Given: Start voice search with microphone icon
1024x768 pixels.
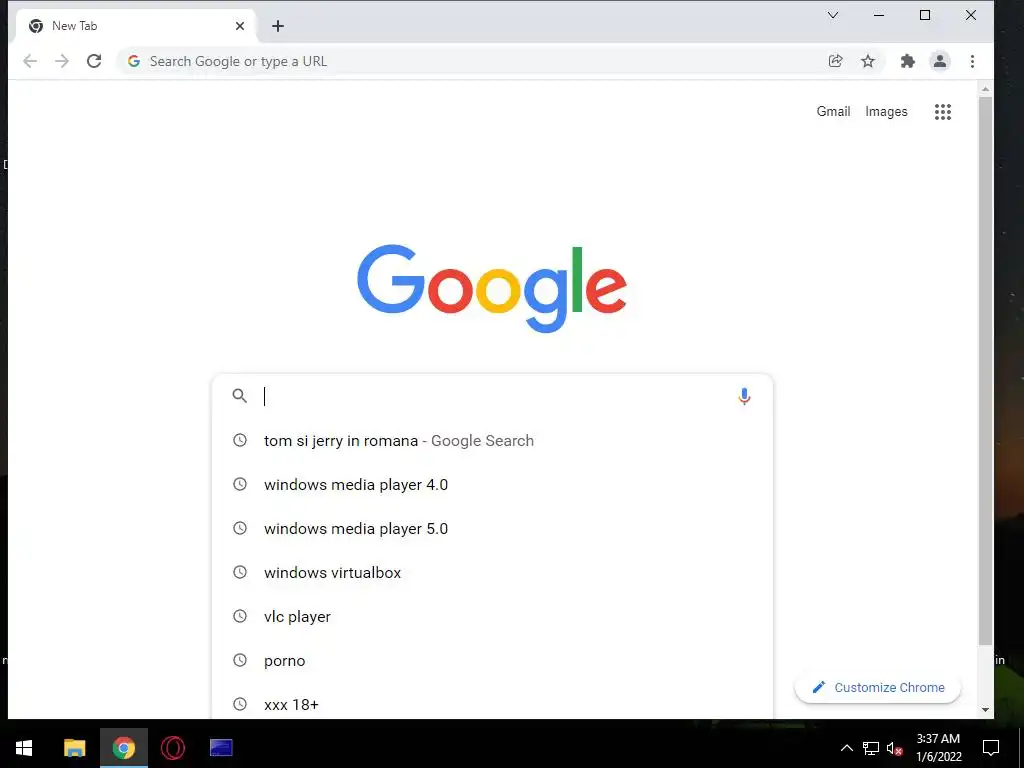Looking at the screenshot, I should (744, 396).
